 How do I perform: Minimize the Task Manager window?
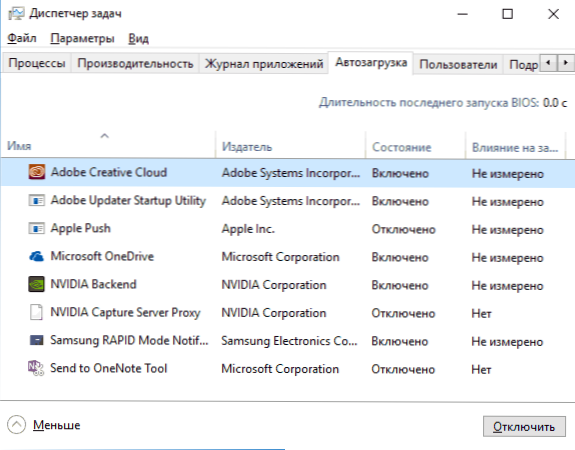pos(462,14)
